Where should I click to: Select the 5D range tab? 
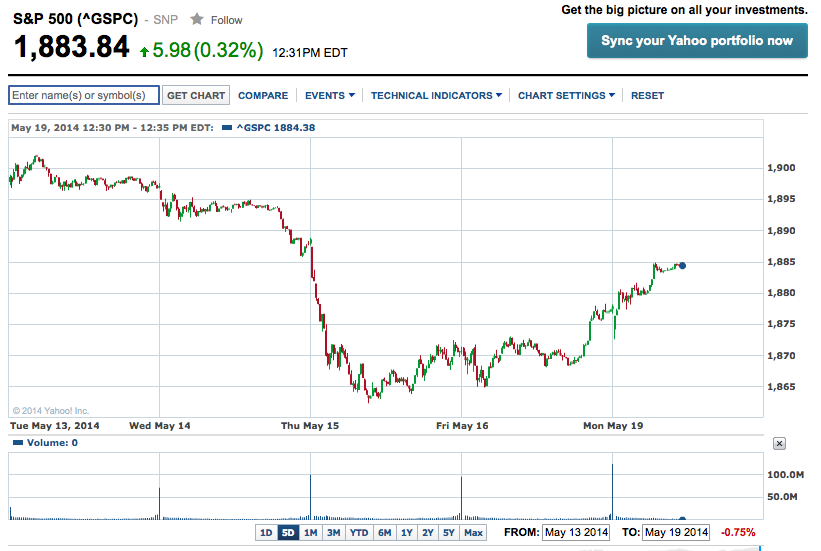[287, 533]
